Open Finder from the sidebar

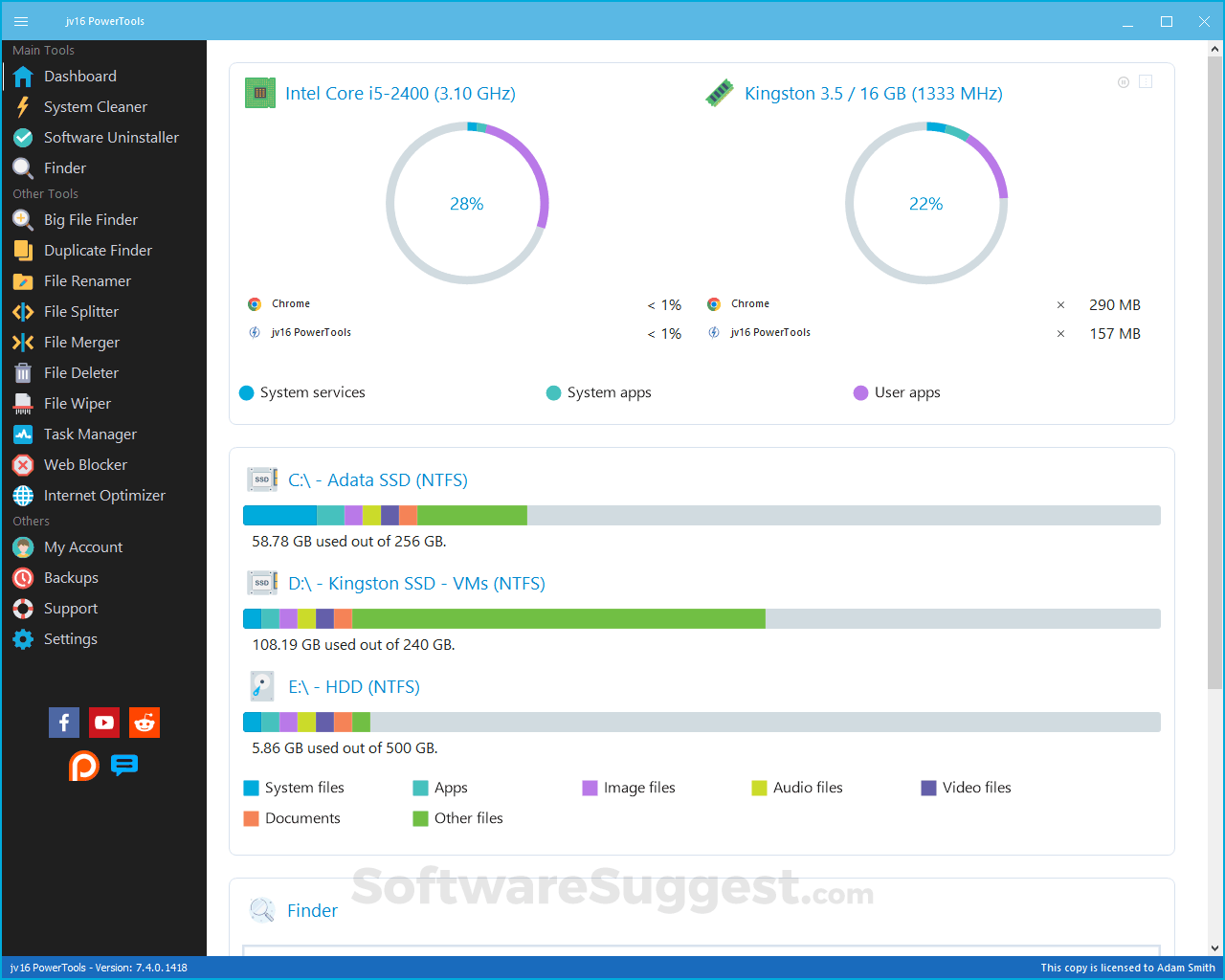pyautogui.click(x=103, y=168)
